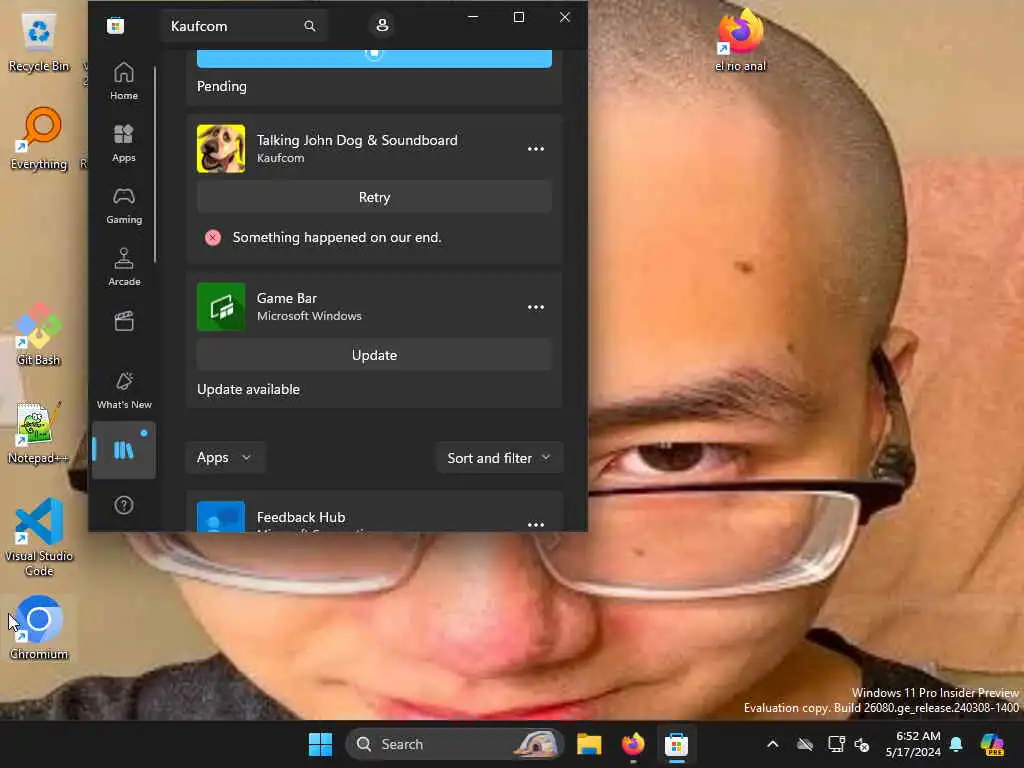
Task: Show hidden system tray icons chevron
Action: tap(773, 744)
